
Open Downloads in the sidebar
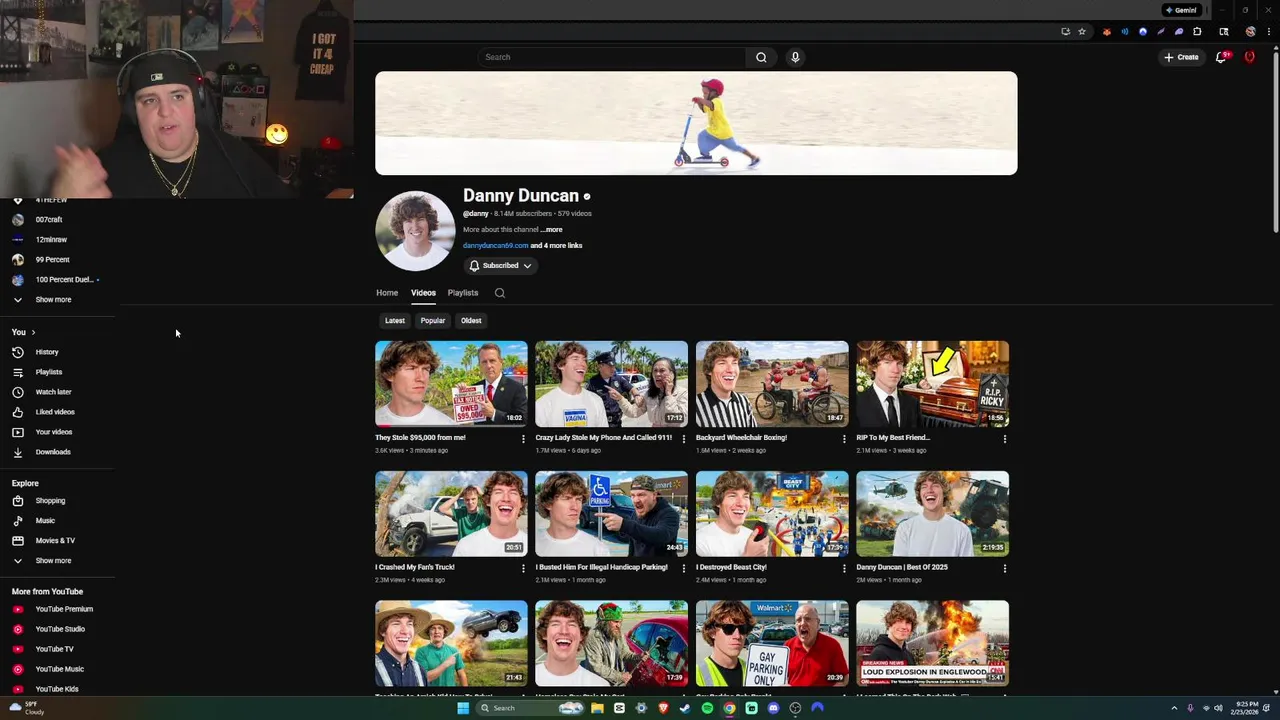point(53,452)
